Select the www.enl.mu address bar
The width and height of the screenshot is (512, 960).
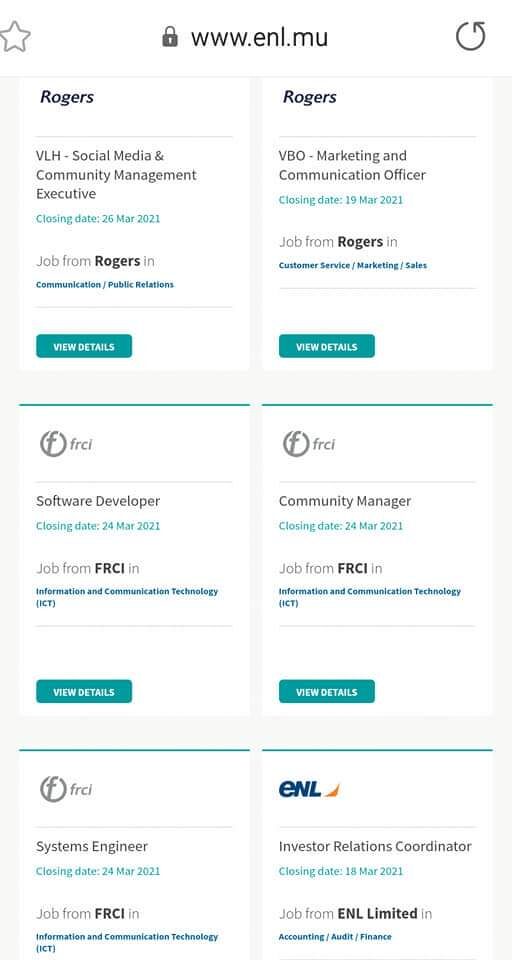pos(259,37)
